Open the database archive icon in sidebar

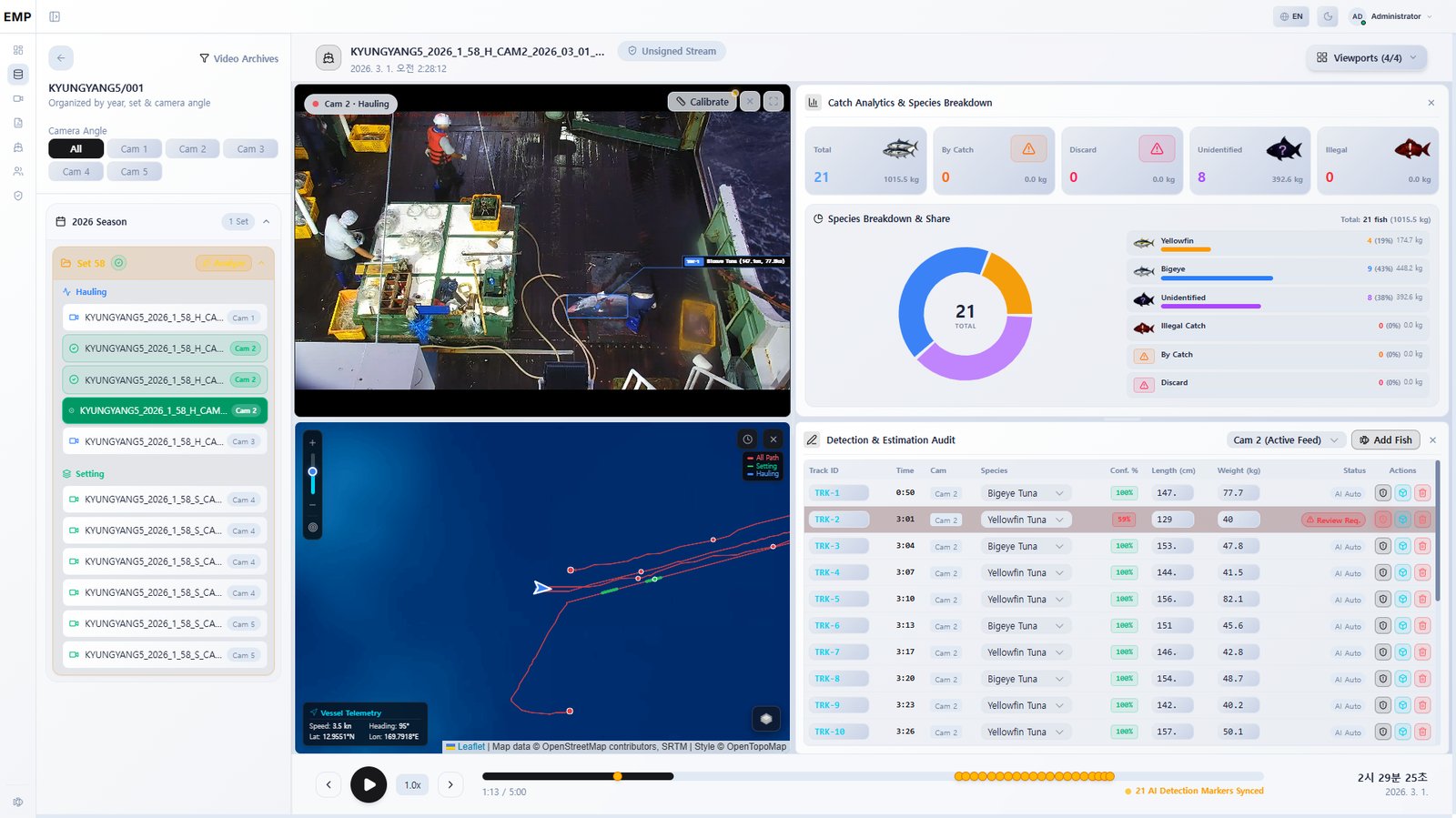coord(18,75)
